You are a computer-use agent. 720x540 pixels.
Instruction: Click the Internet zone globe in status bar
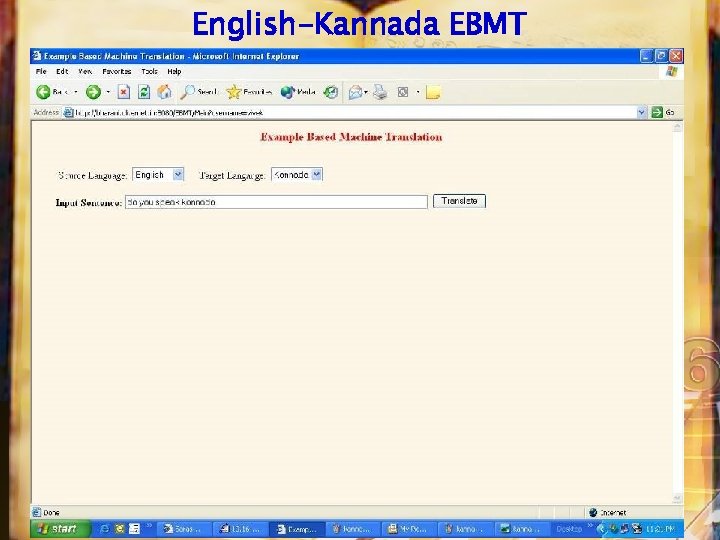[x=593, y=512]
